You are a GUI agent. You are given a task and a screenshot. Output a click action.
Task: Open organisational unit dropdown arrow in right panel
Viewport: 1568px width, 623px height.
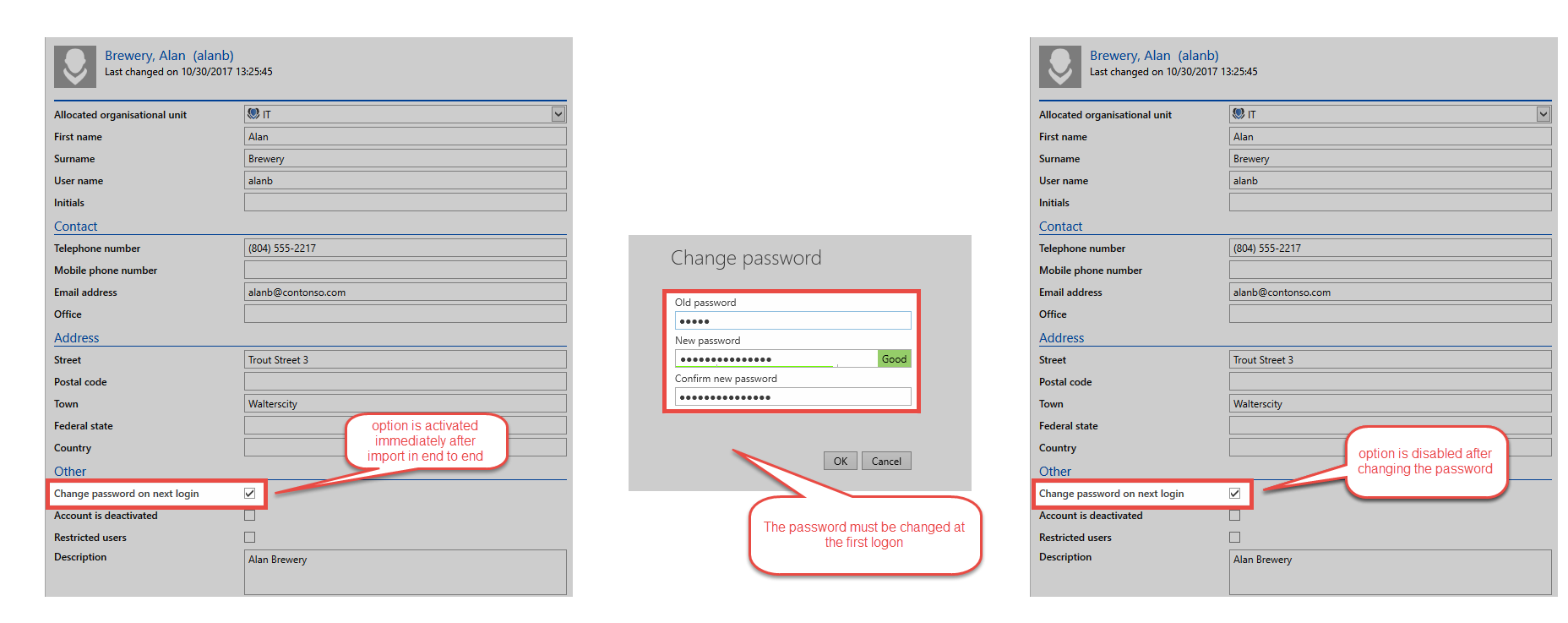click(1543, 114)
